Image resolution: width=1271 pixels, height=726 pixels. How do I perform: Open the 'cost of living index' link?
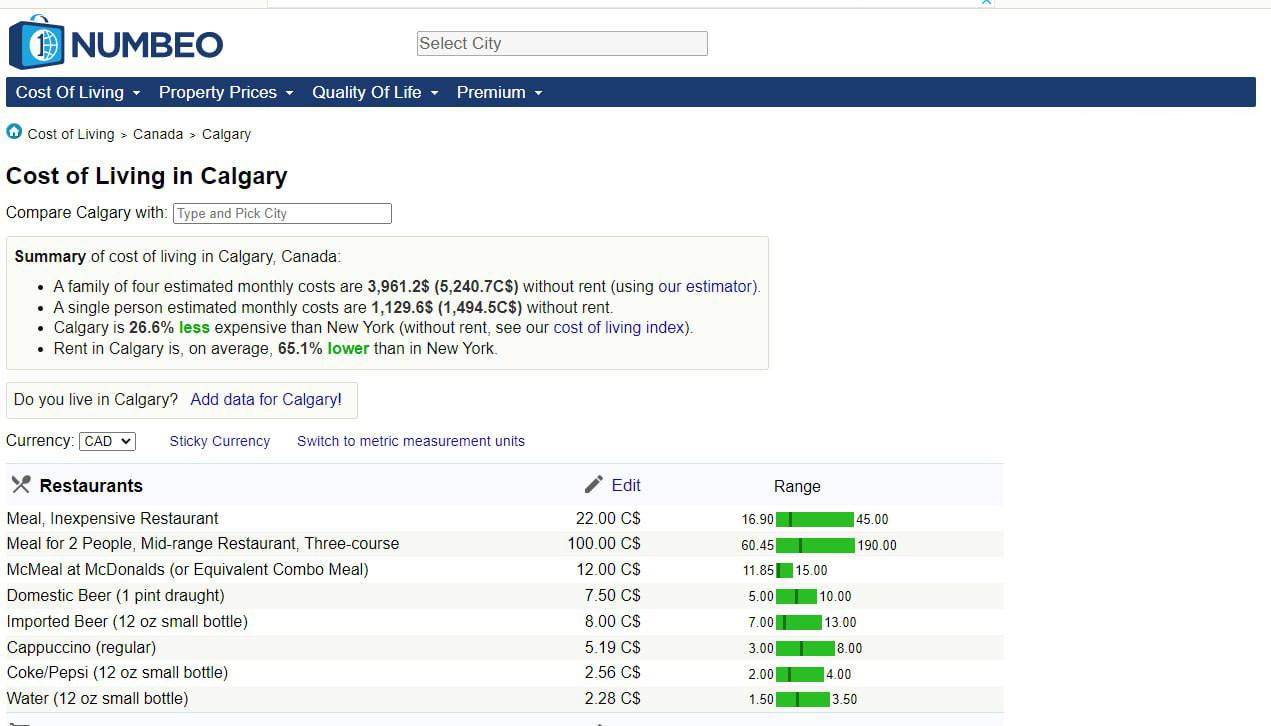click(x=620, y=327)
